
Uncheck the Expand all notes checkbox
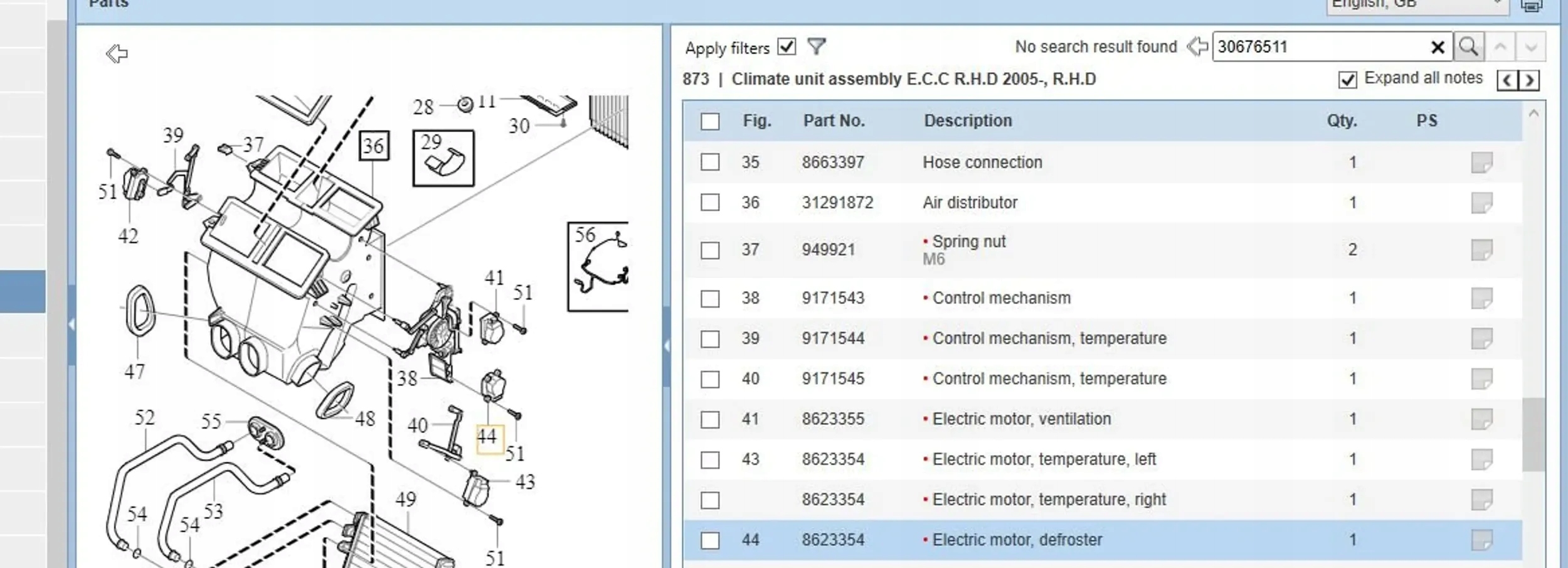point(1347,80)
